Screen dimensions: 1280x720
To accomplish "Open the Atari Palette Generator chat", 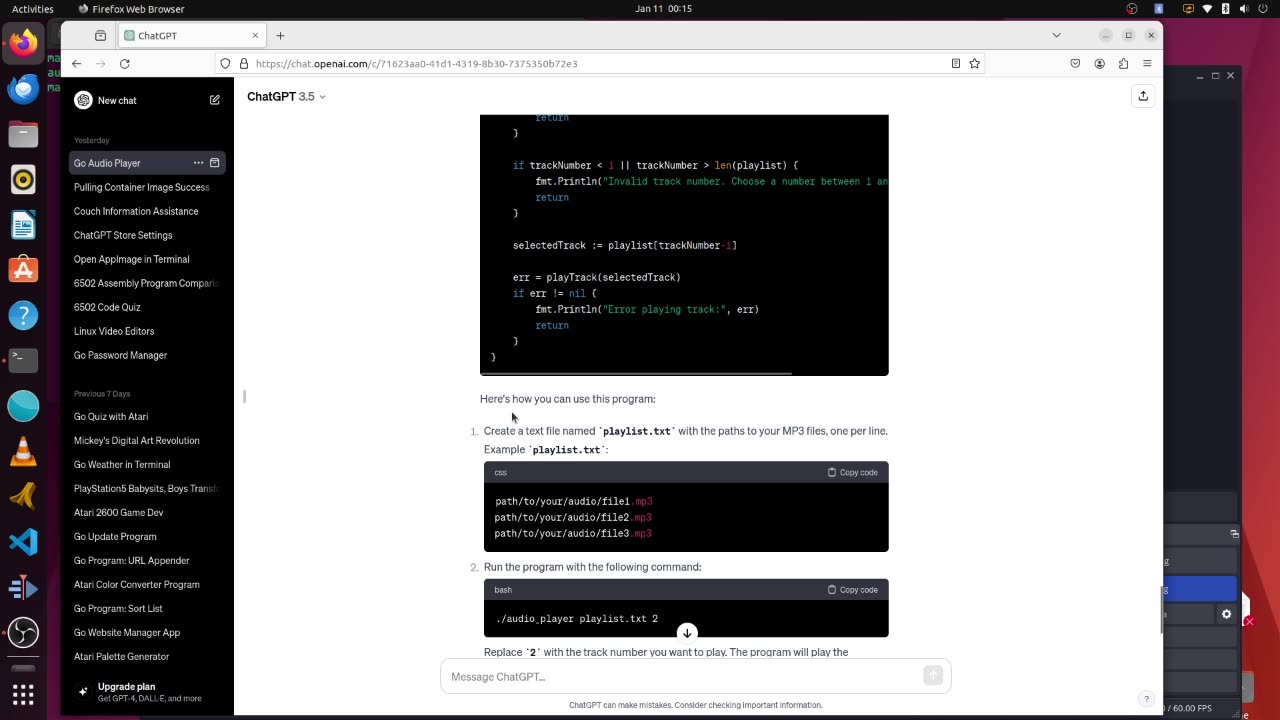I will click(x=146, y=656).
